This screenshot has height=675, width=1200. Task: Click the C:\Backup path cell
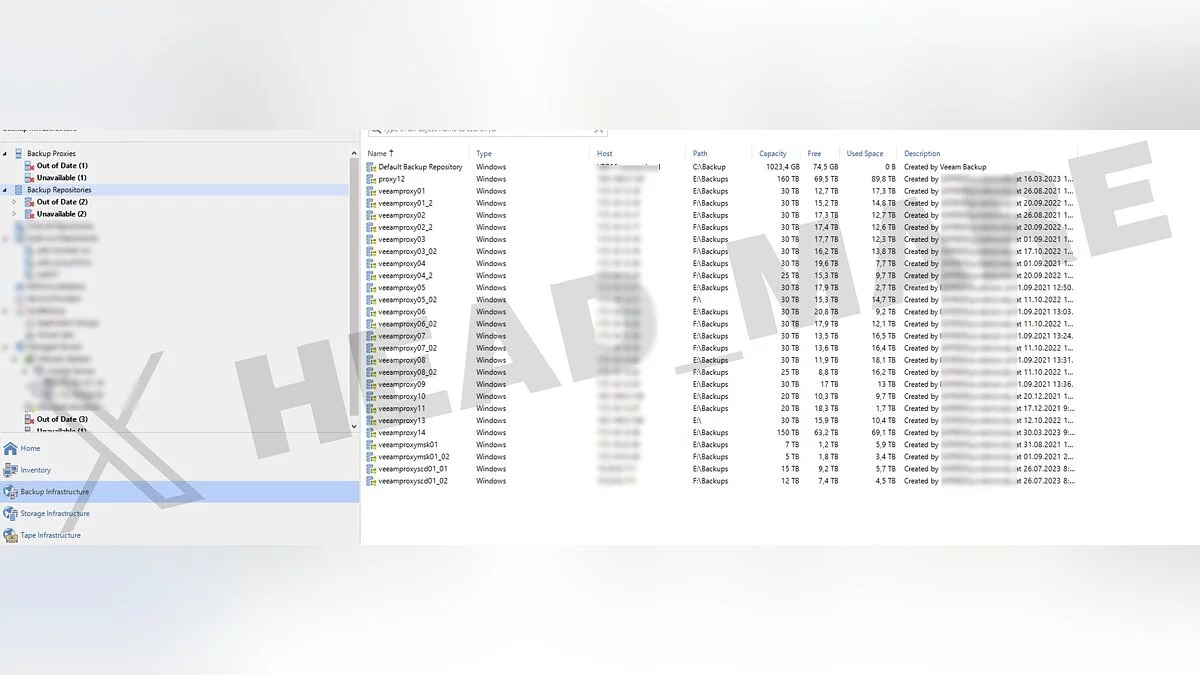click(x=709, y=167)
